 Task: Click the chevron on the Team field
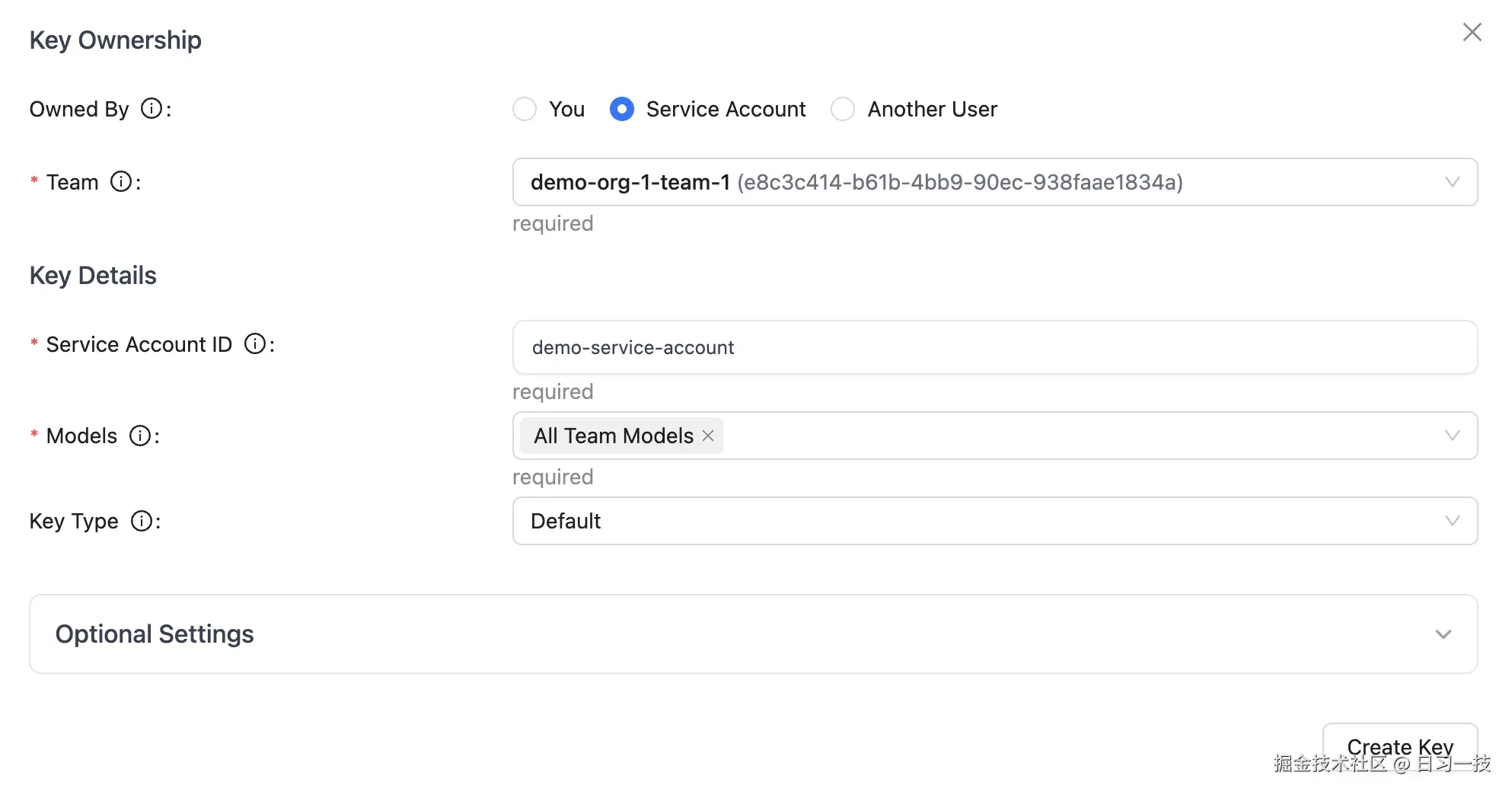click(1452, 182)
